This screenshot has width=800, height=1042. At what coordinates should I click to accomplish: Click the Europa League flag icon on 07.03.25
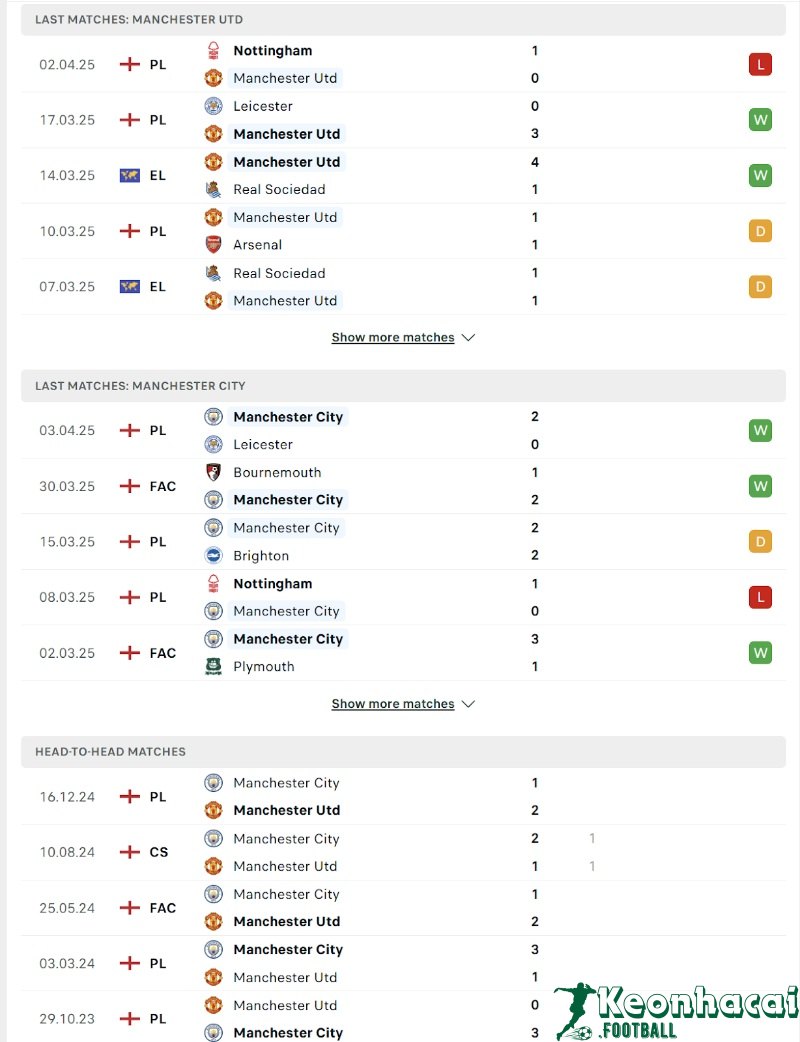pyautogui.click(x=129, y=287)
